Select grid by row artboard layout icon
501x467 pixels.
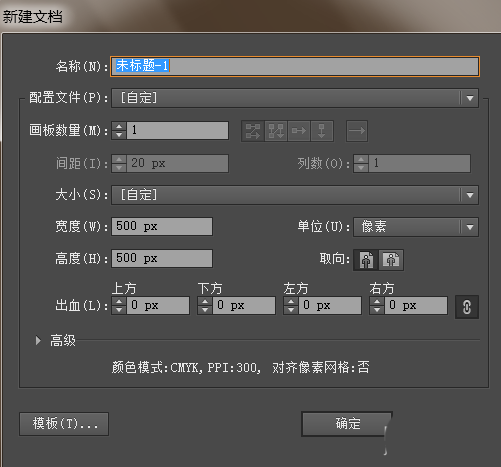point(253,131)
